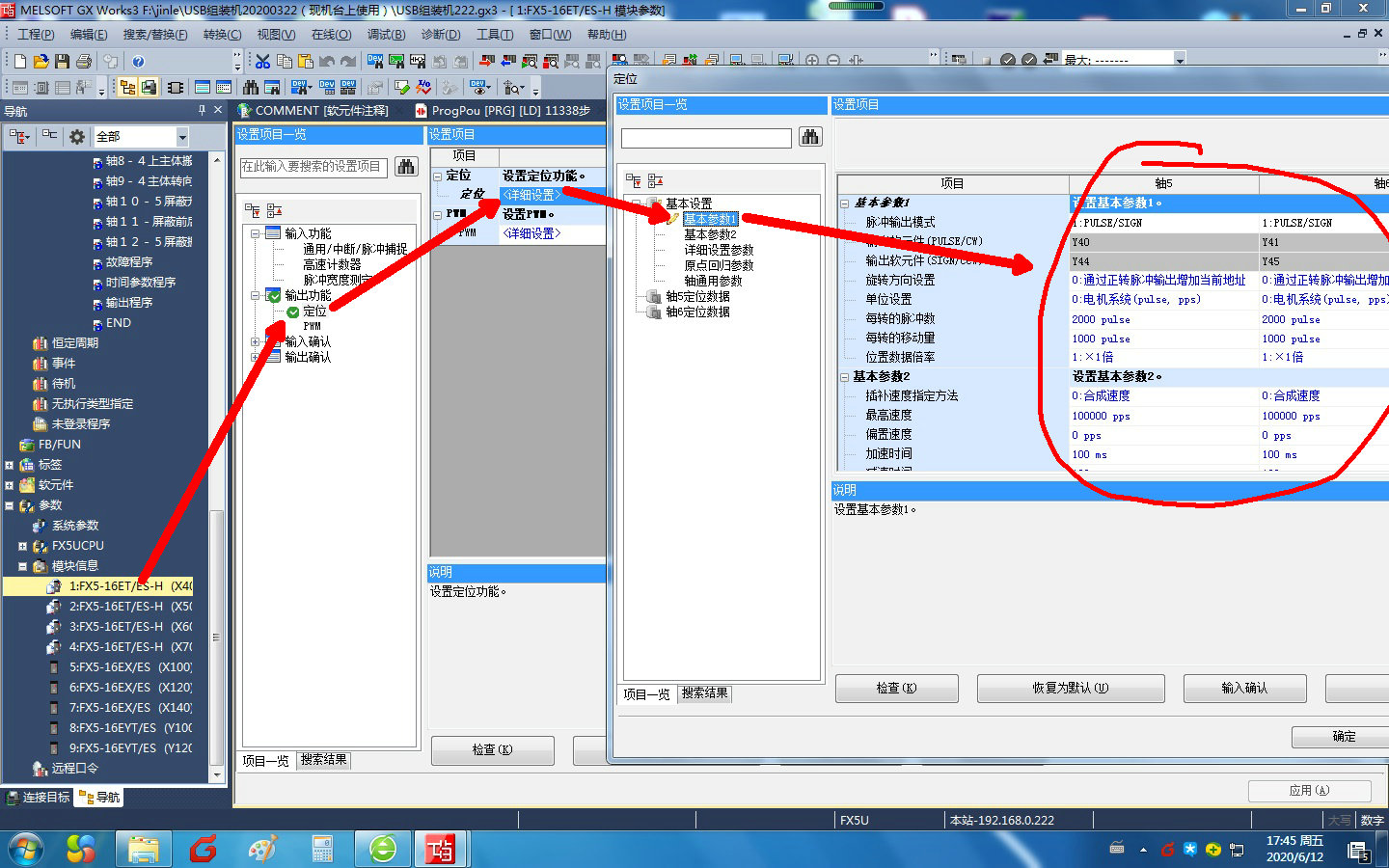Click the 恢复为默认(U) button
1389x868 pixels.
1070,688
